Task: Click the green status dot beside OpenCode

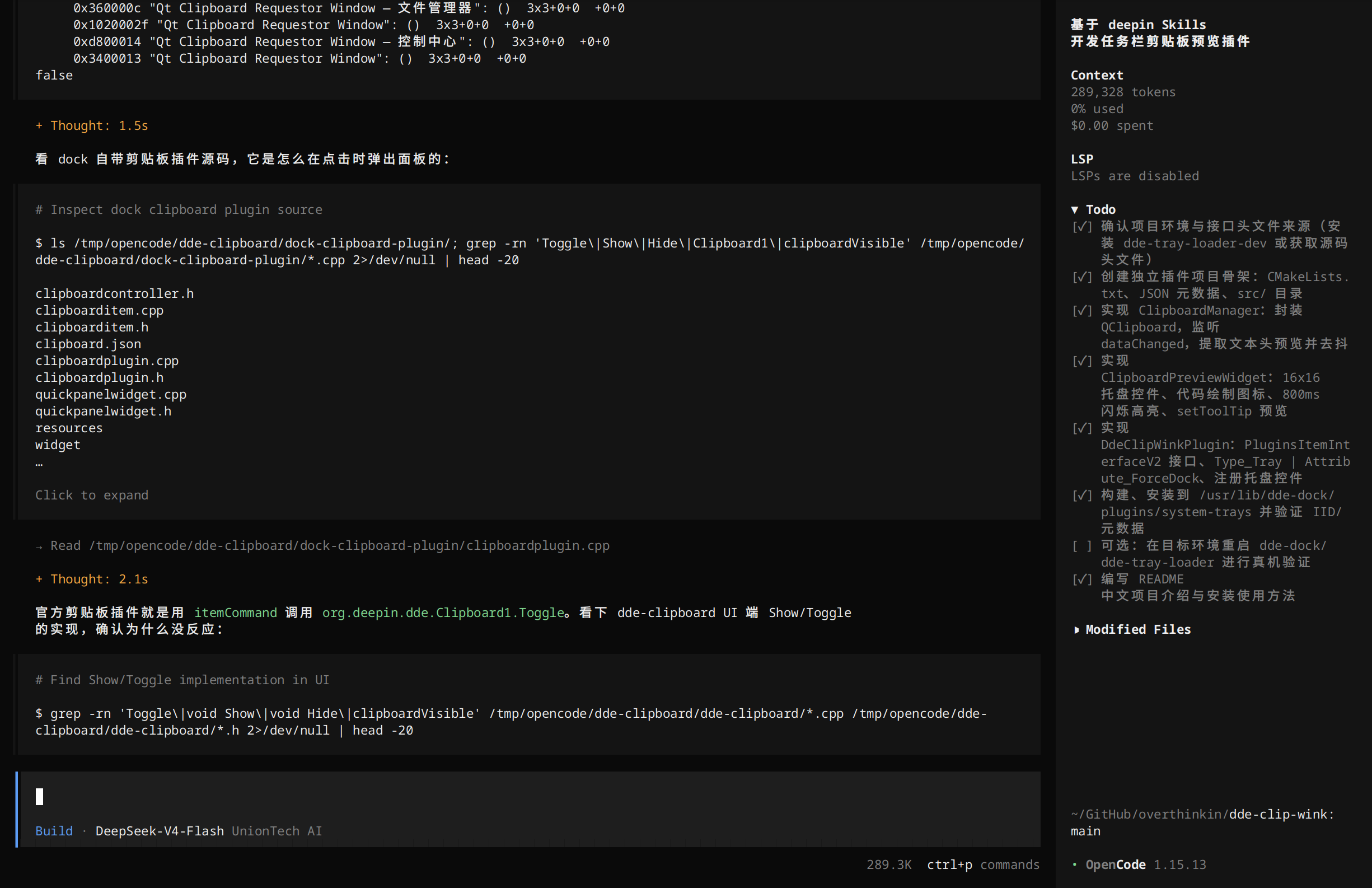Action: tap(1075, 864)
